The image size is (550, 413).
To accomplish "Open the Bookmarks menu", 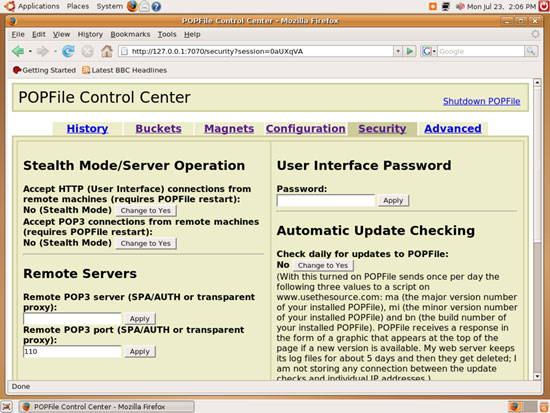I will click(x=130, y=34).
